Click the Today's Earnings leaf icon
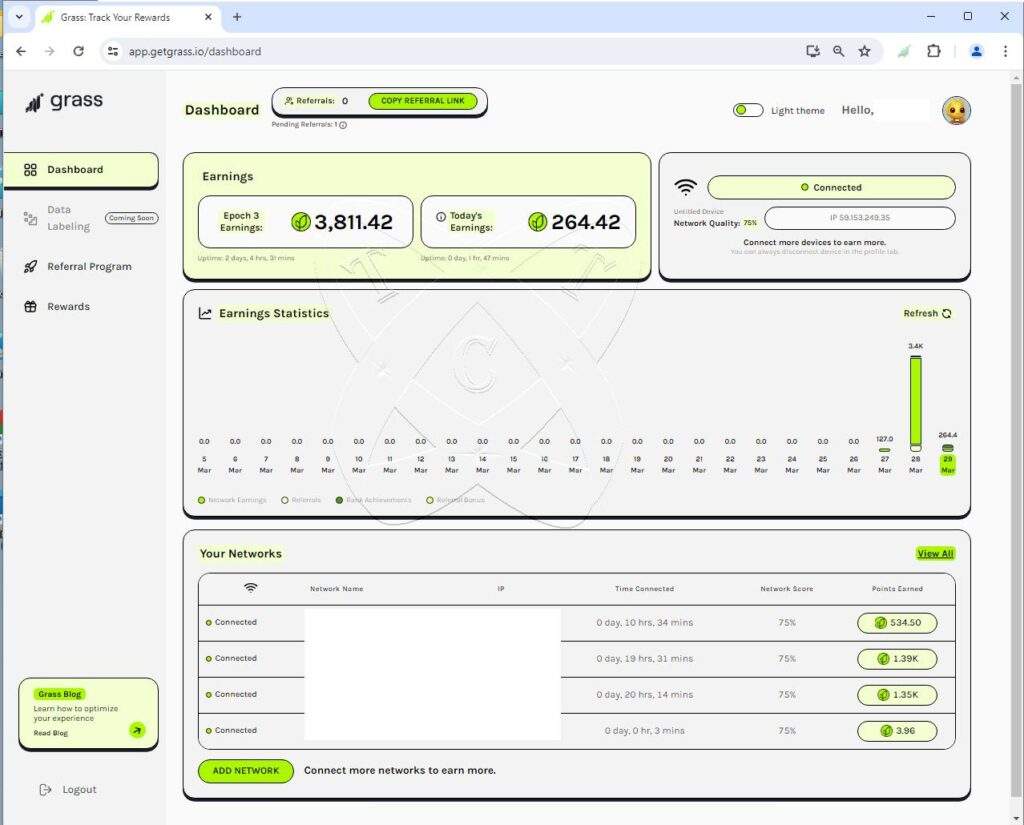 (x=537, y=222)
